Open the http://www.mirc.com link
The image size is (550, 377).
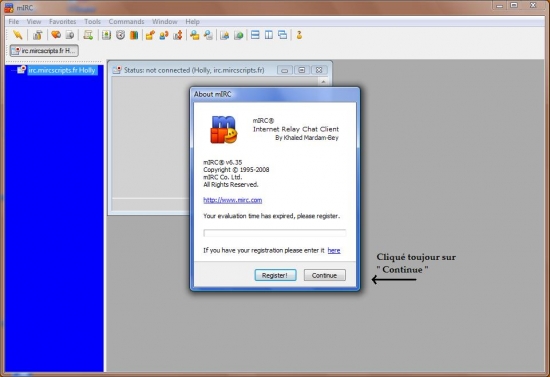pyautogui.click(x=233, y=200)
